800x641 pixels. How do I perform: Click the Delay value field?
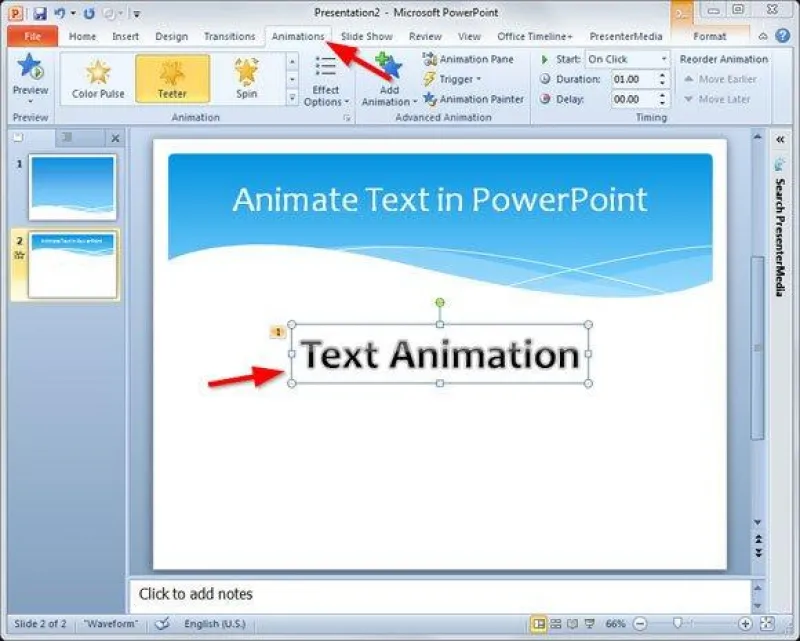(633, 99)
